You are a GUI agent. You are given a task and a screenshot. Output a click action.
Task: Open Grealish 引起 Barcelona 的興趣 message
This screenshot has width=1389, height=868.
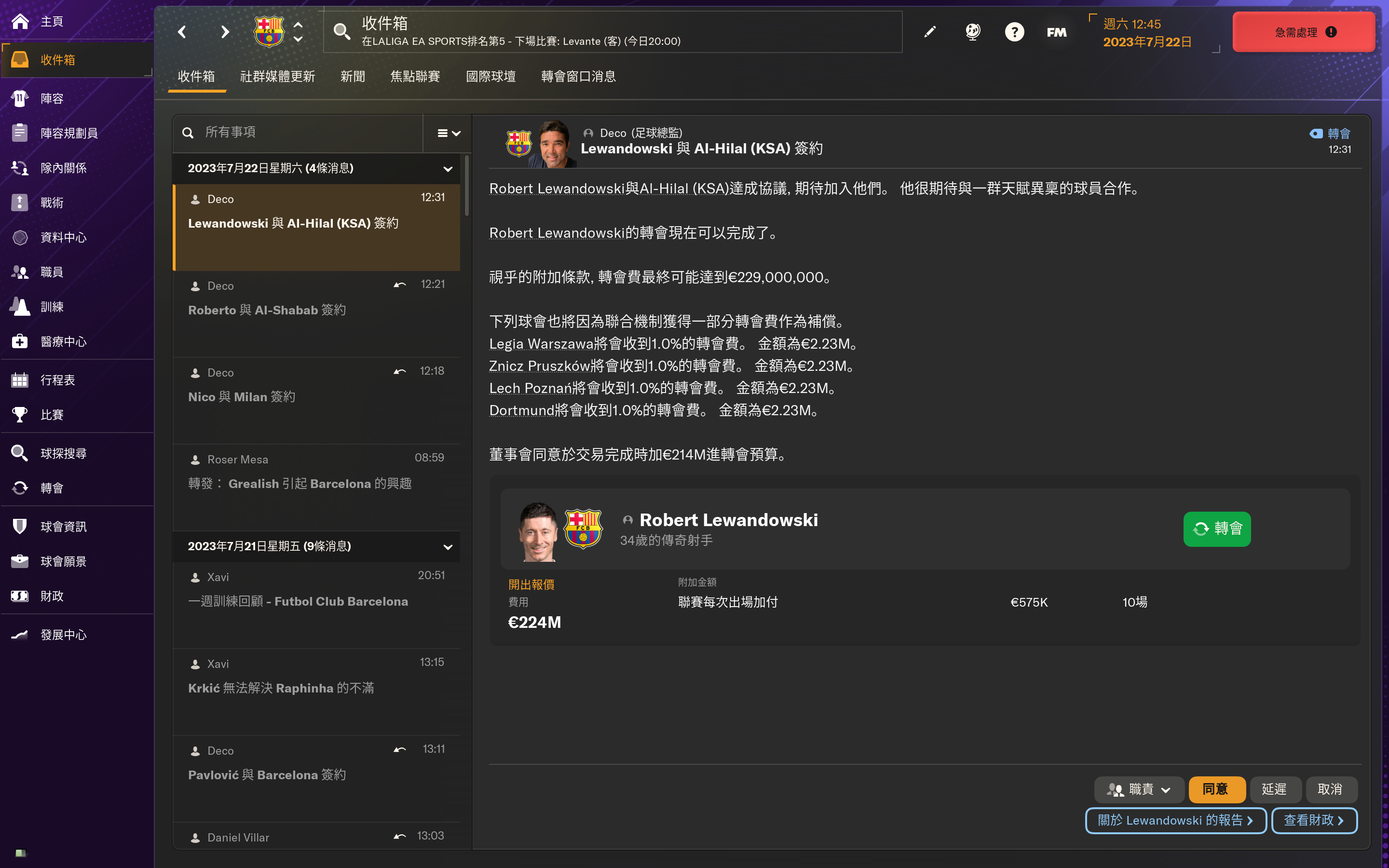pos(317,488)
